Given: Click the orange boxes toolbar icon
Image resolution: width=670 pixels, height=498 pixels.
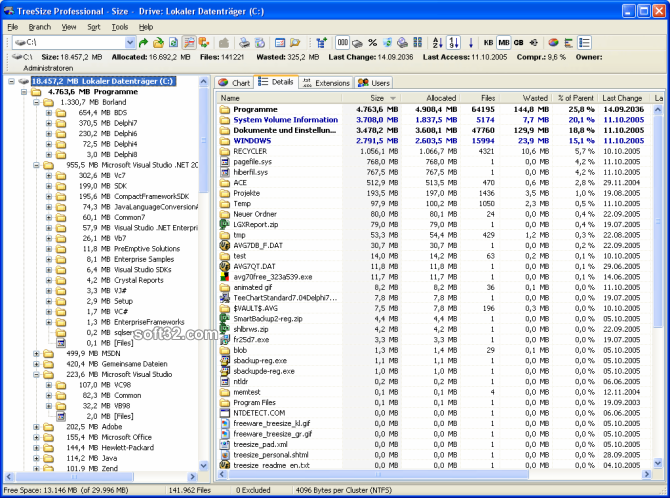Looking at the screenshot, I should 203,43.
